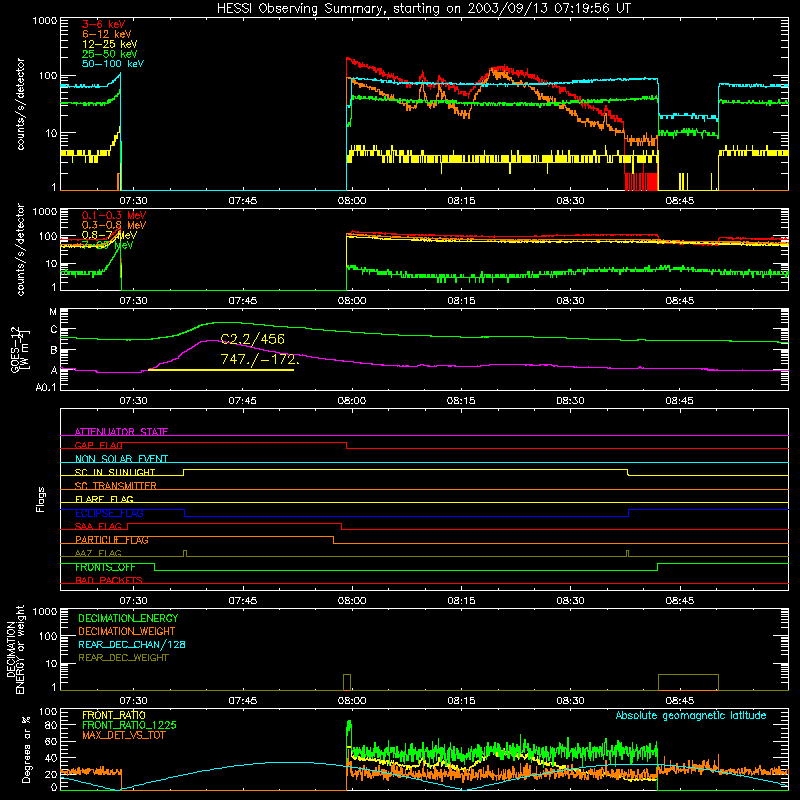Click the 08:45 tick label under top panel
The image size is (800, 800).
(680, 201)
